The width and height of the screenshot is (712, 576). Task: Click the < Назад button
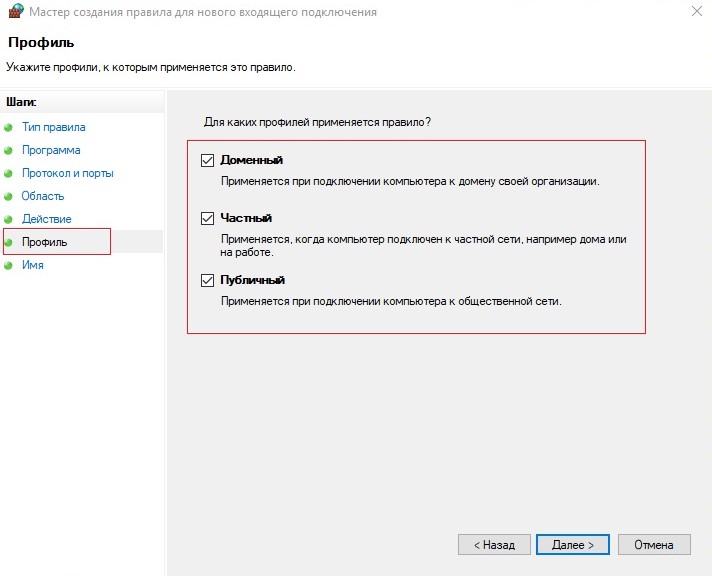[x=494, y=544]
